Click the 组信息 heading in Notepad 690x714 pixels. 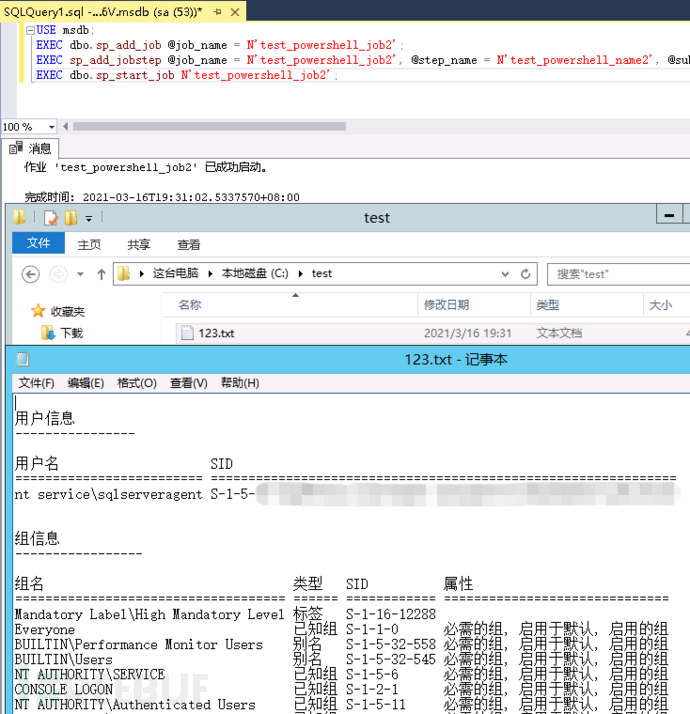tap(37, 538)
